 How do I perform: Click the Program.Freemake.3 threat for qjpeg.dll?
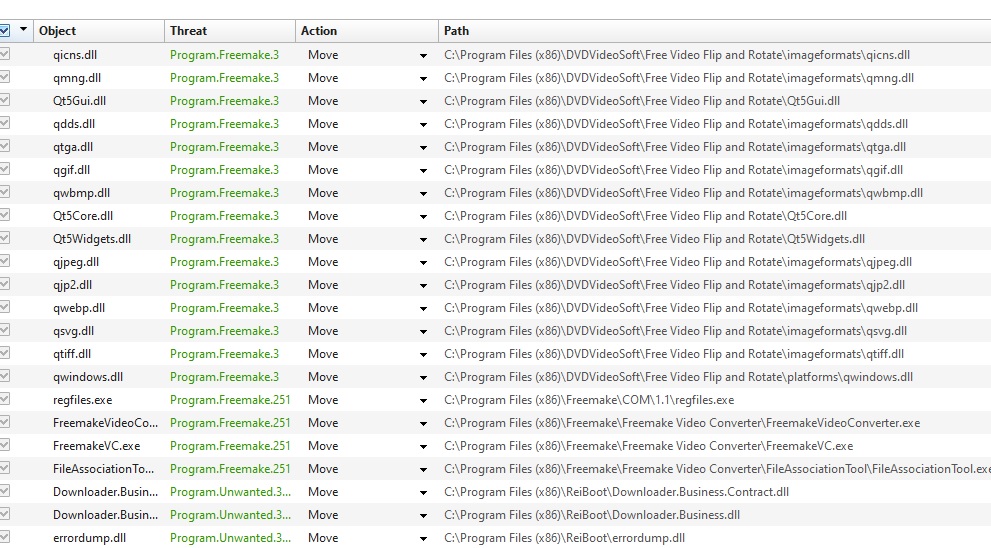point(224,262)
